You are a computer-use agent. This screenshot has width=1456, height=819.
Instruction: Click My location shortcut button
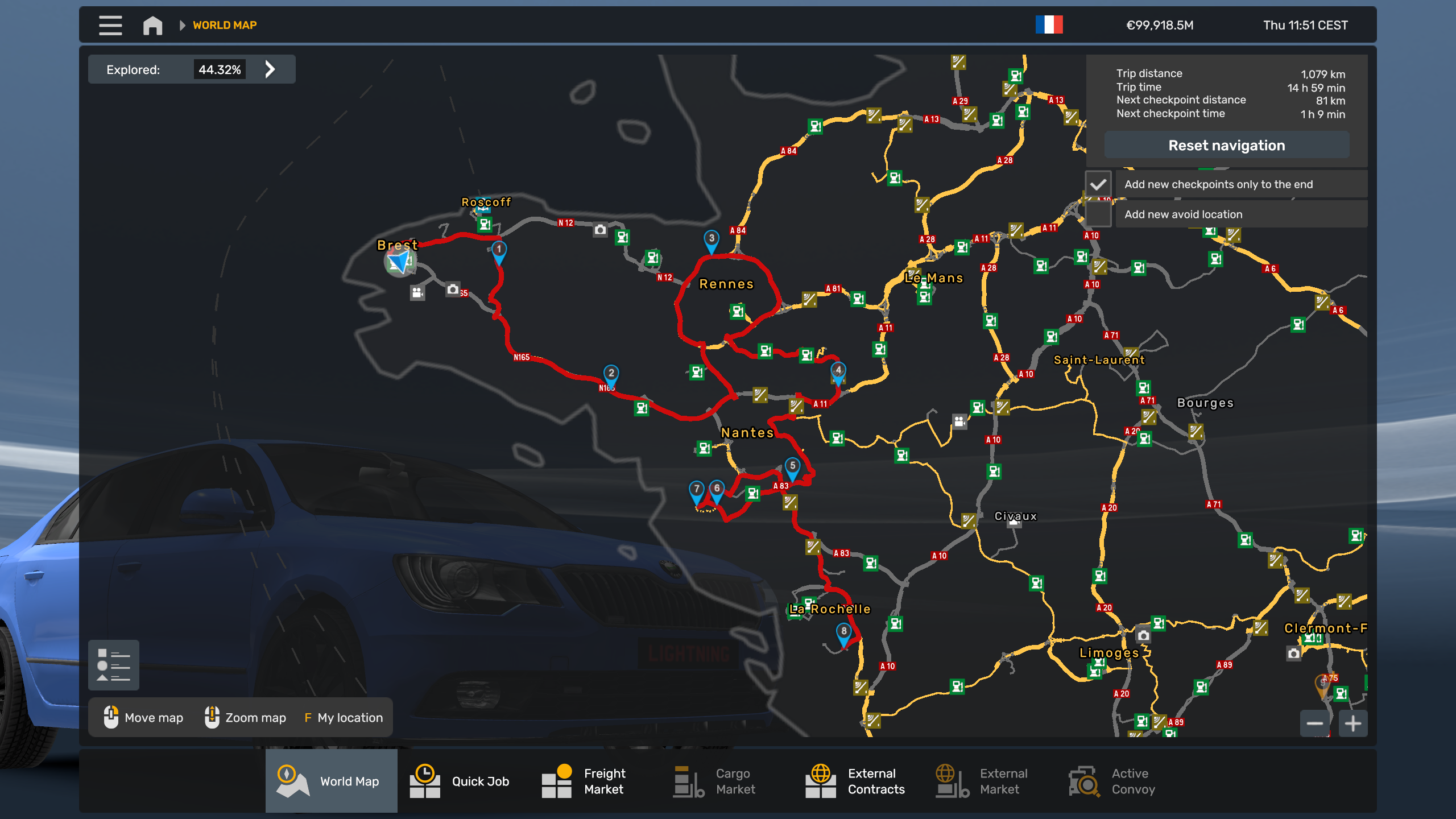[344, 718]
